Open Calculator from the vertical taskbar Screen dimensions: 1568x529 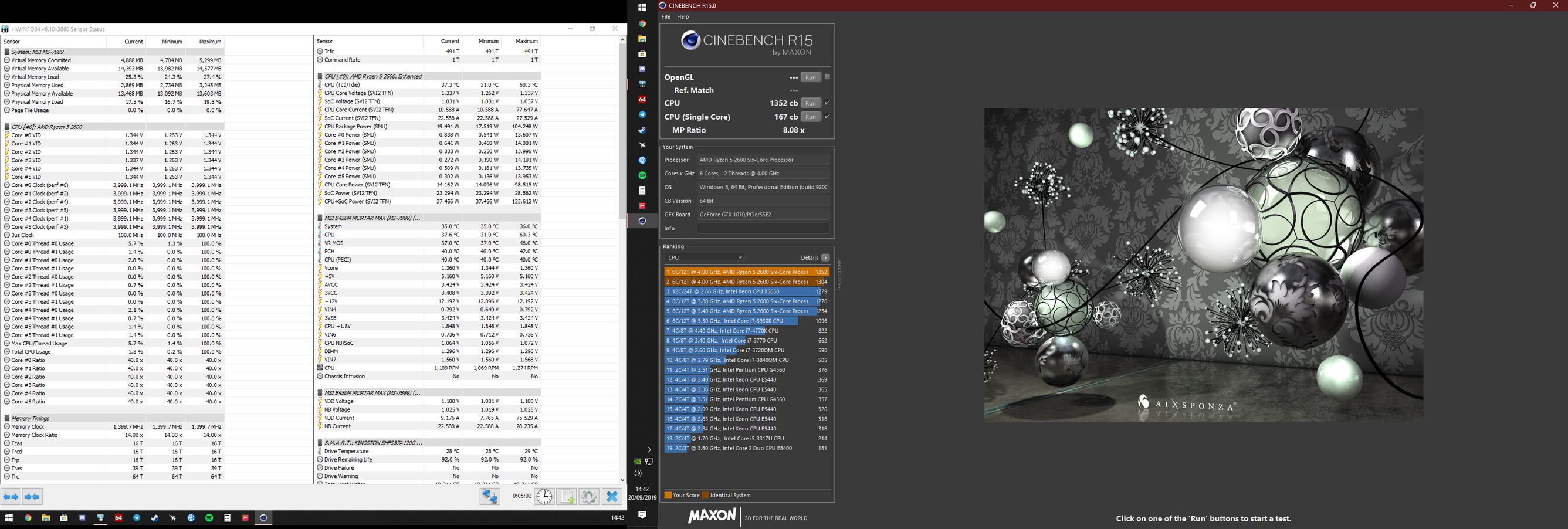[642, 191]
